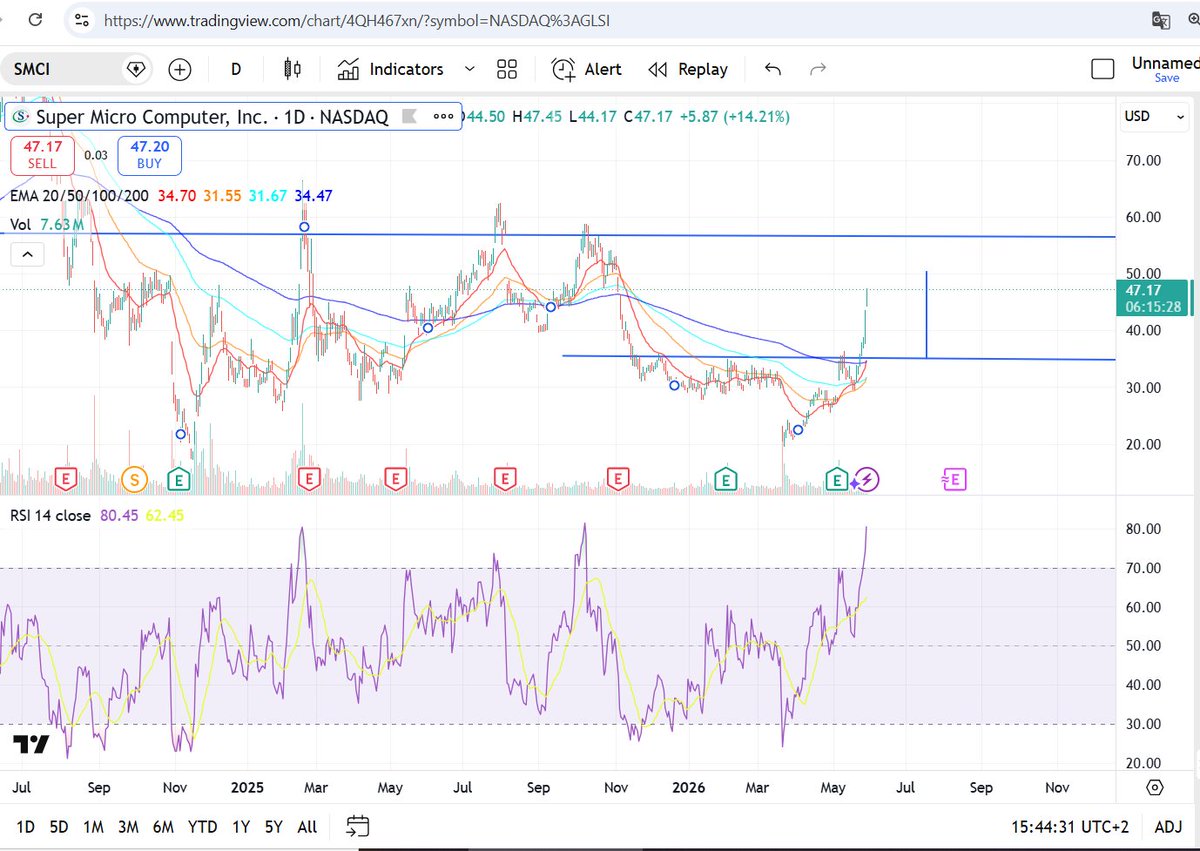The width and height of the screenshot is (1200, 851).
Task: Open time axis settings gear icon
Action: click(1155, 788)
